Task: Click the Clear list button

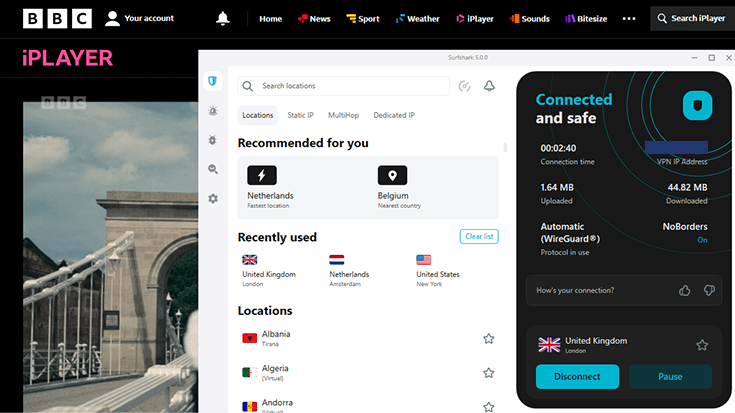Action: pyautogui.click(x=479, y=236)
